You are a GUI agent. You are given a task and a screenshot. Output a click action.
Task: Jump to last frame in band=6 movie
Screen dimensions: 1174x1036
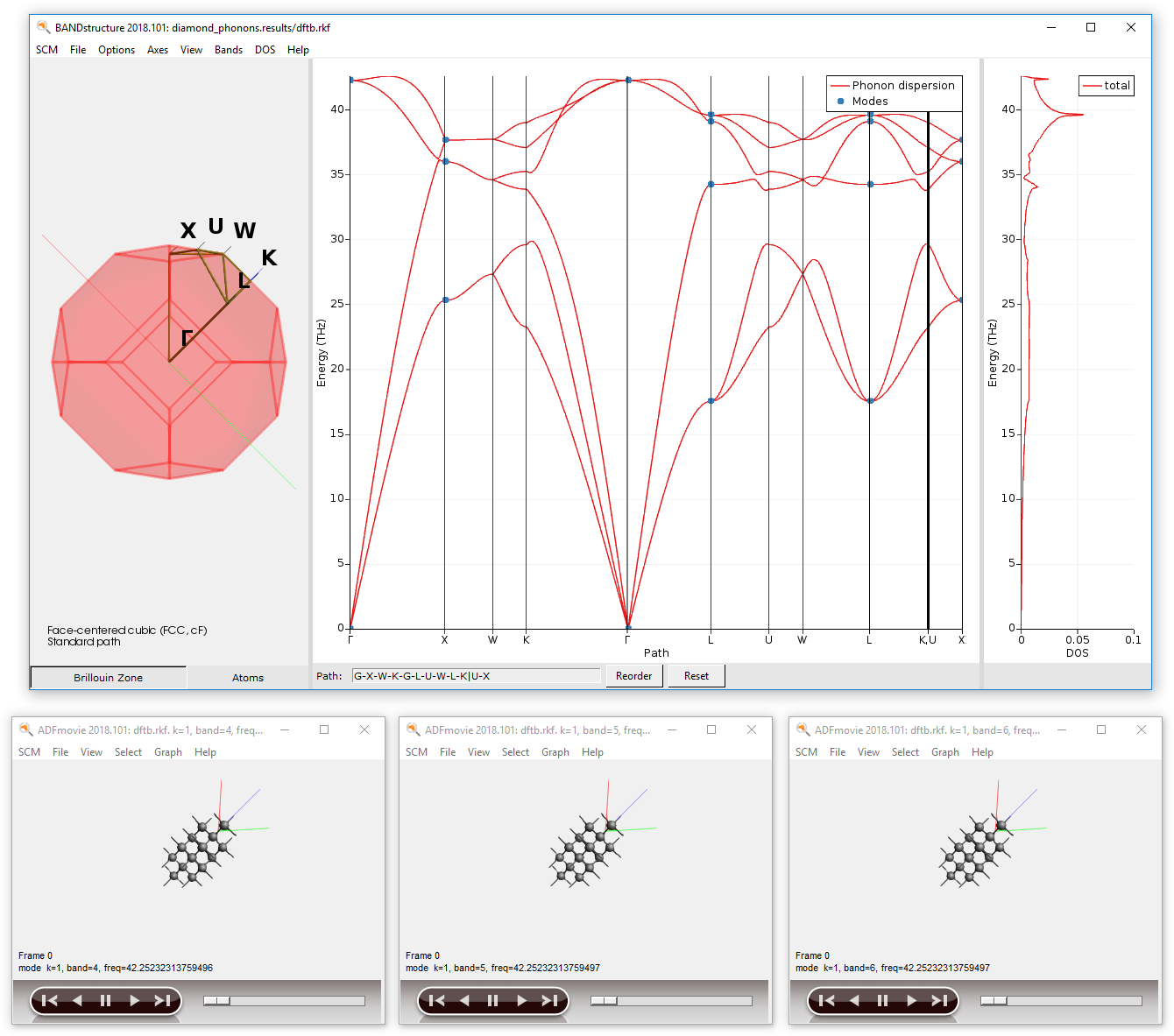pos(939,1001)
